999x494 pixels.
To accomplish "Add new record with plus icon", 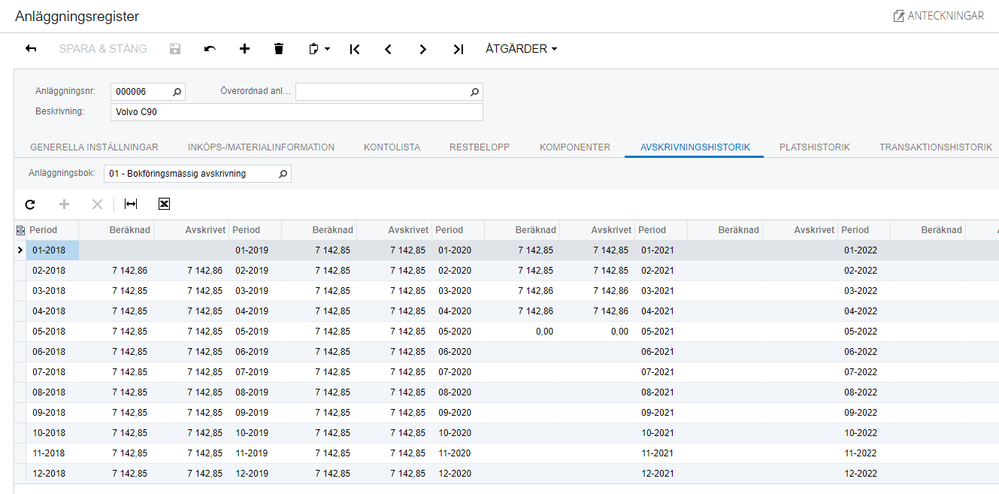I will [x=244, y=49].
